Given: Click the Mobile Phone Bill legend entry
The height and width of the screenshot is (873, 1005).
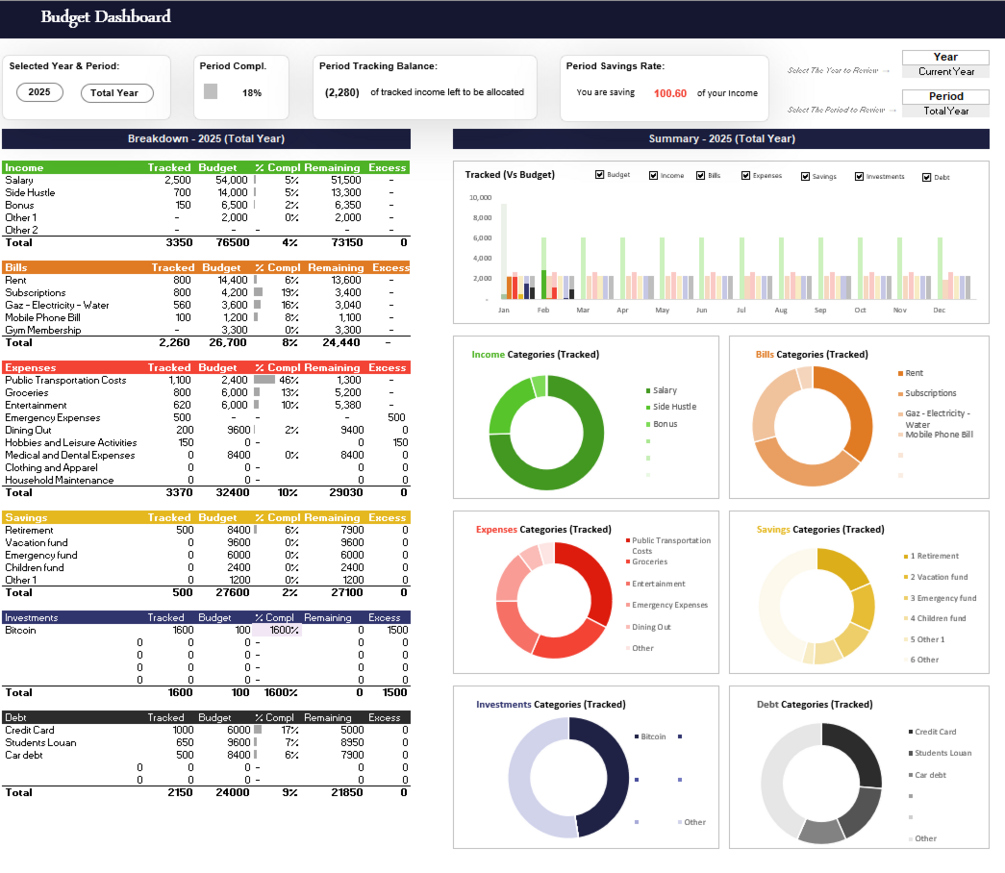Looking at the screenshot, I should [935, 435].
